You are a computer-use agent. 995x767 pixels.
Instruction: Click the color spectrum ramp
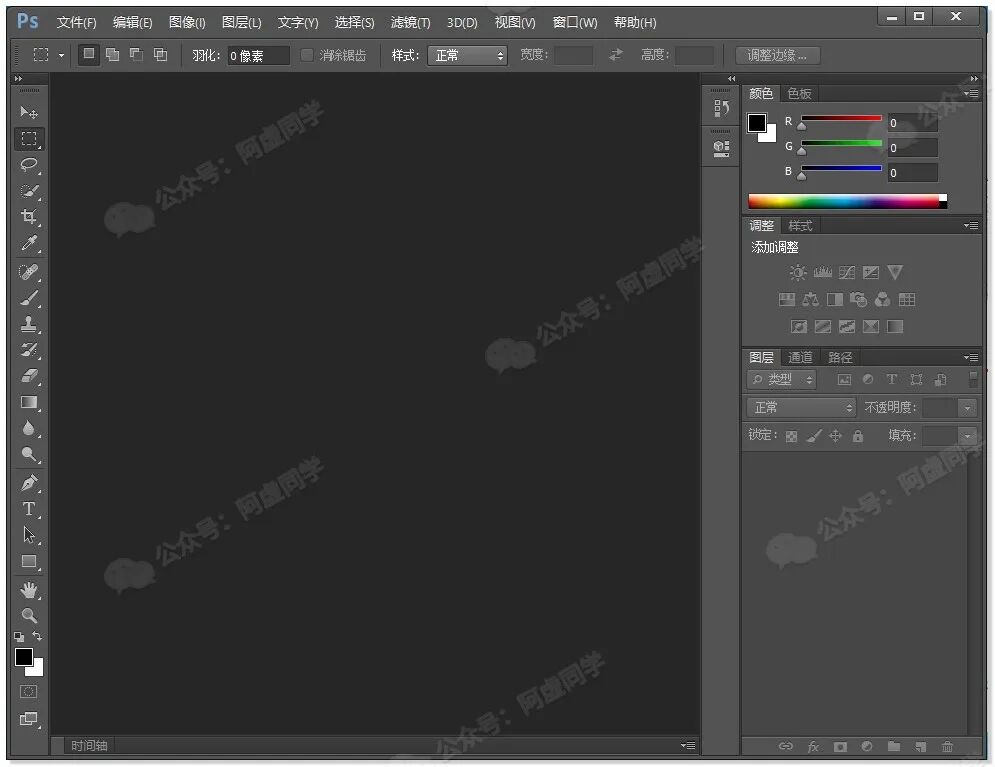pos(848,201)
